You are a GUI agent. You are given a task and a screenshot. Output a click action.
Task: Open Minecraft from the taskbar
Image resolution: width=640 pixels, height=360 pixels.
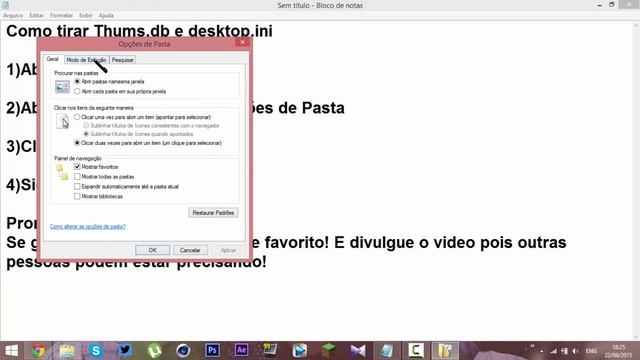[329, 351]
